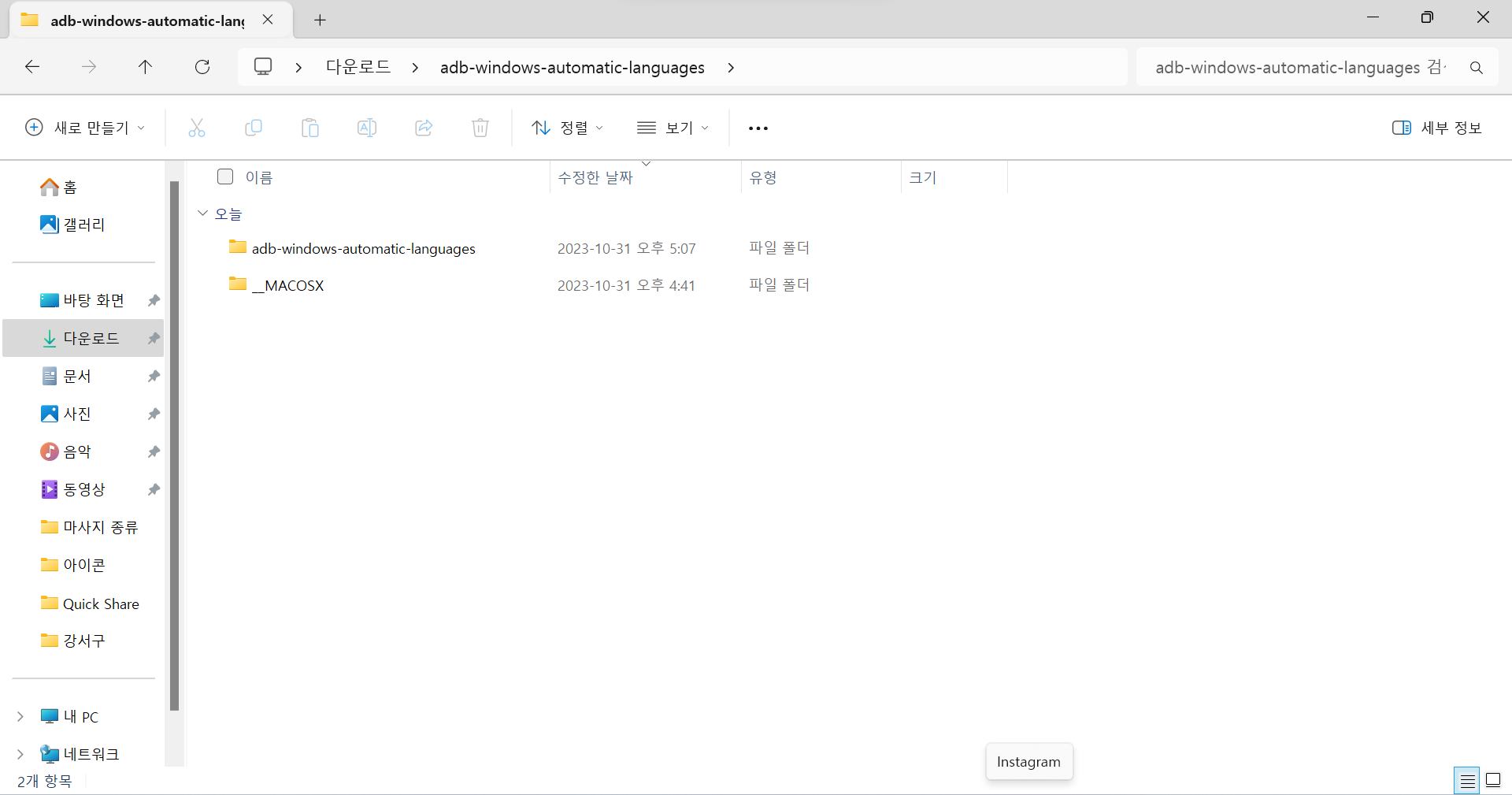Open 마사지 종류 folder in sidebar
The height and width of the screenshot is (795, 1512).
pyautogui.click(x=90, y=527)
